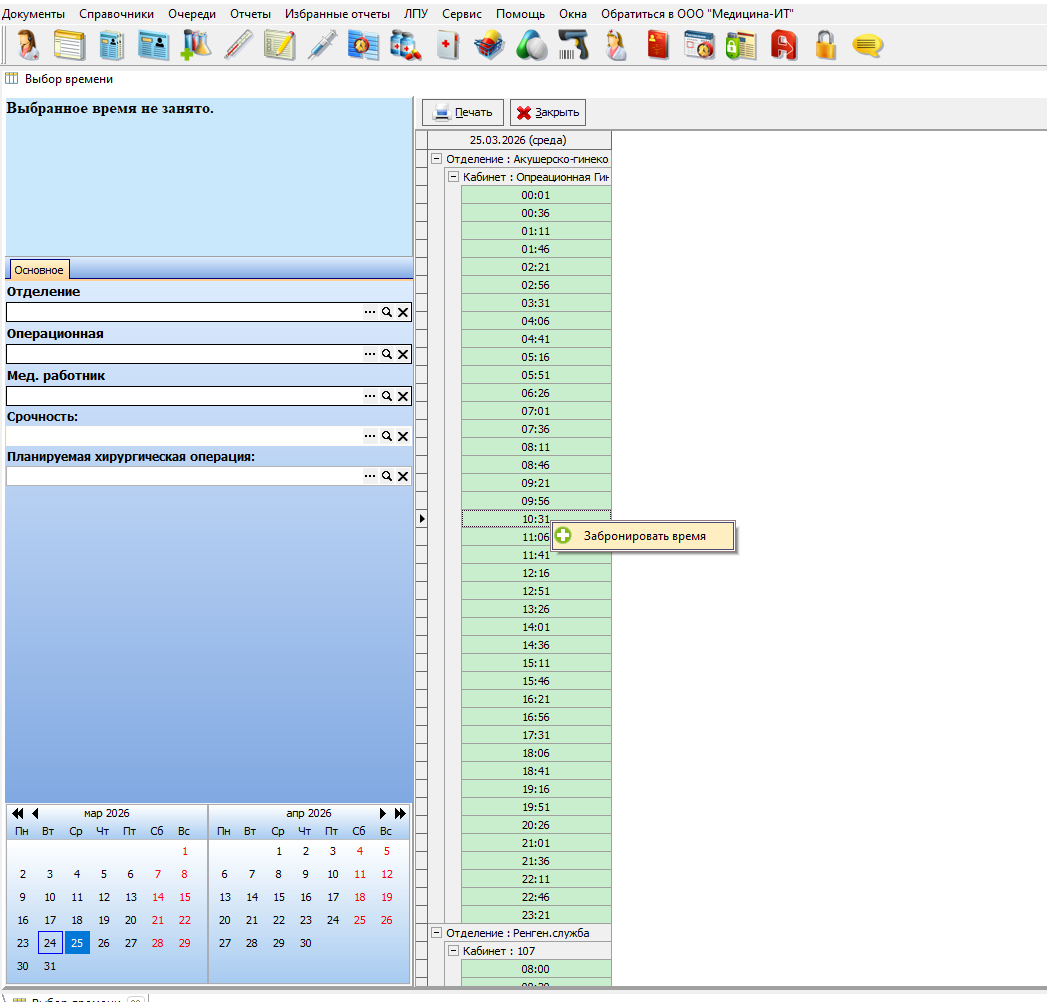Screen dimensions: 1047x1002
Task: Clear the Мед. работник field with X icon
Action: point(403,396)
